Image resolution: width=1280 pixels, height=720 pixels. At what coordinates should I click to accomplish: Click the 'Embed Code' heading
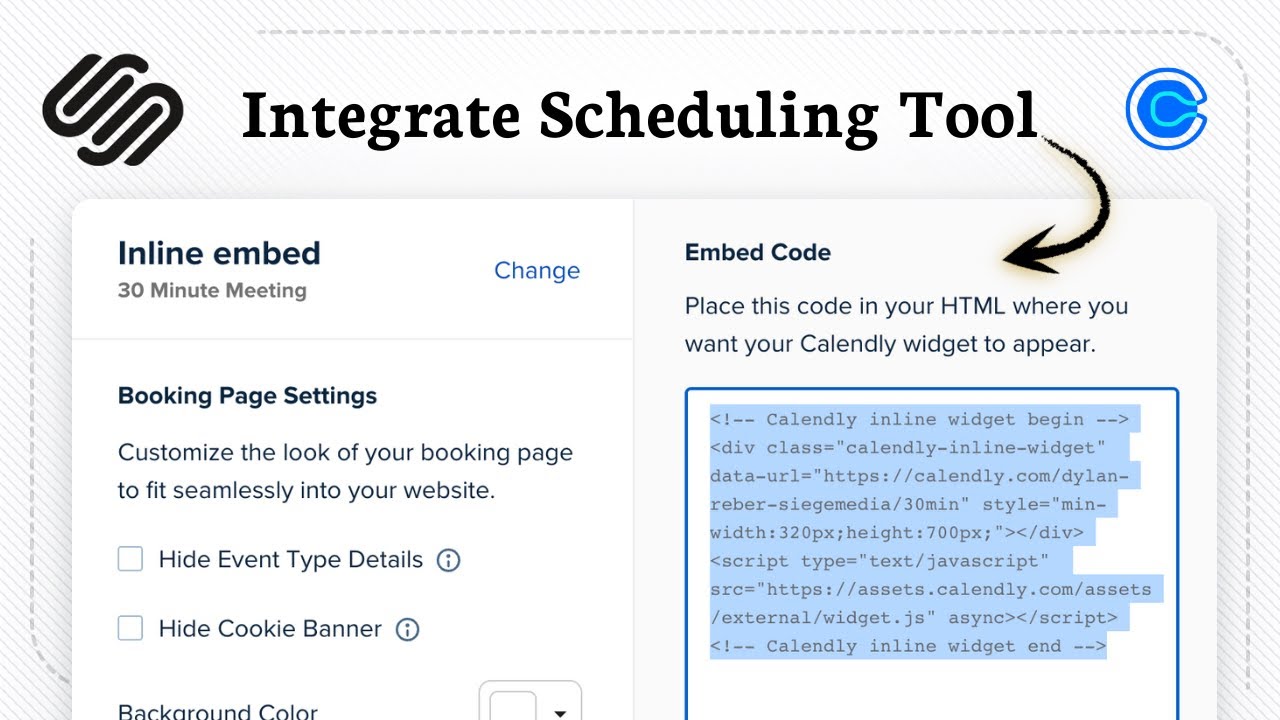pyautogui.click(x=758, y=253)
